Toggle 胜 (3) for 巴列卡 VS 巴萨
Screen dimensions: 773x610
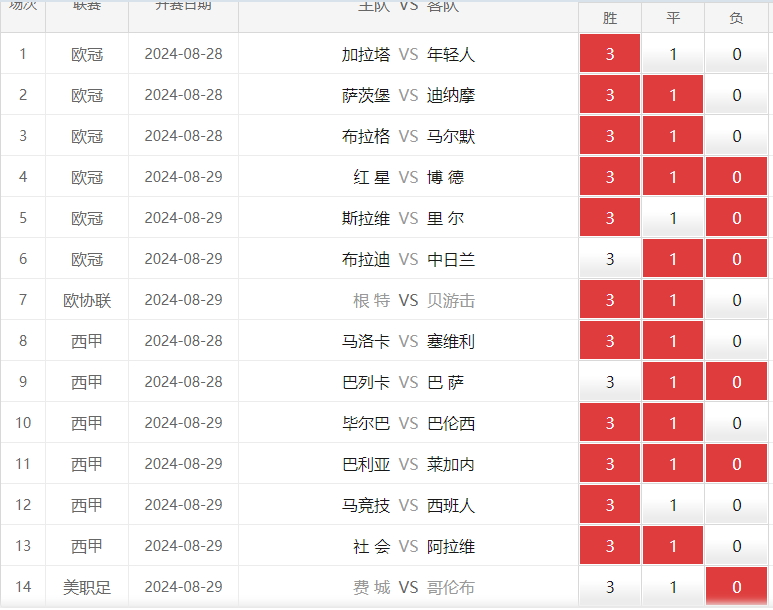tap(610, 381)
